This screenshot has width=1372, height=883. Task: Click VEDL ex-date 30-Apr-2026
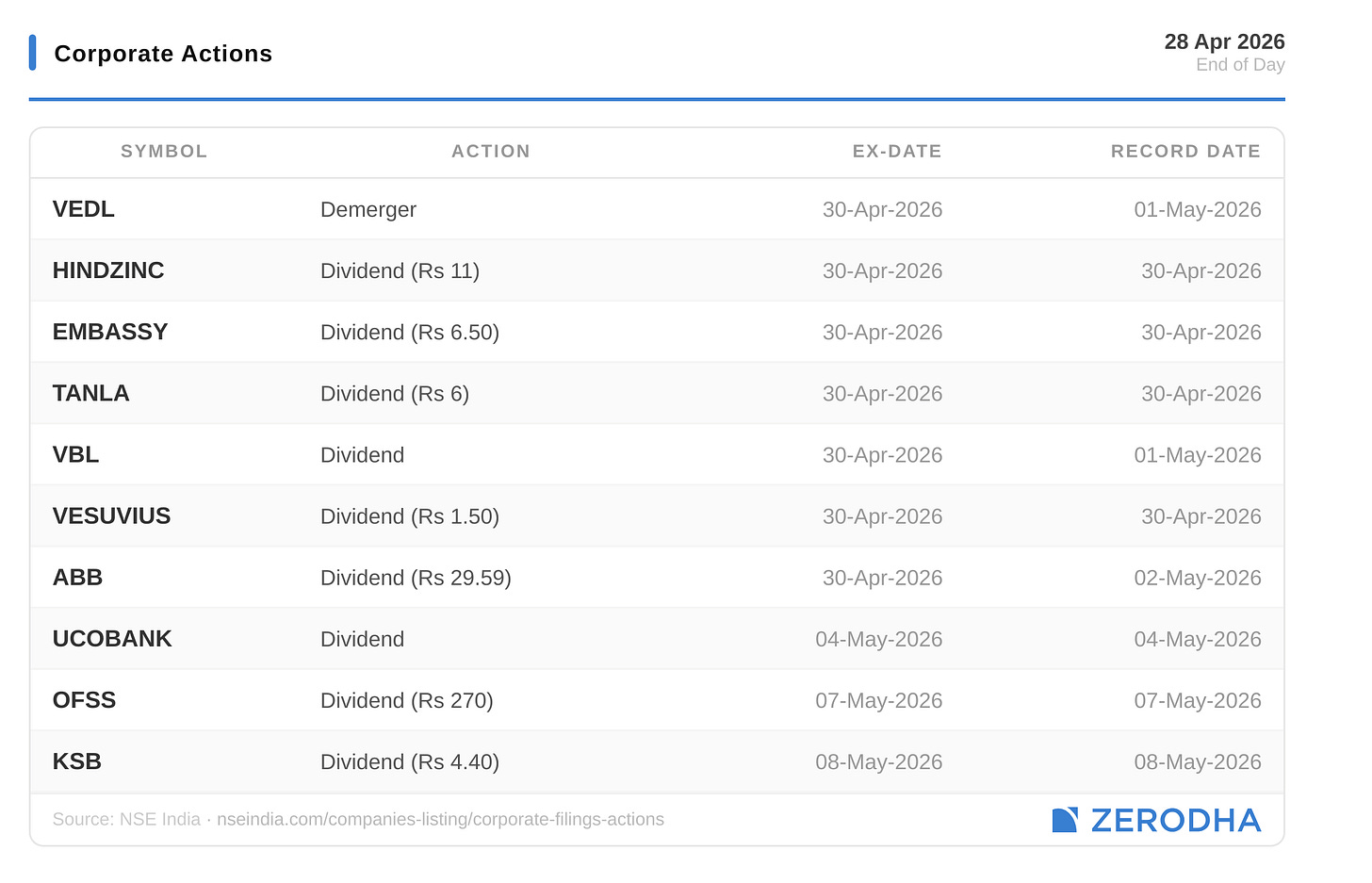point(882,209)
